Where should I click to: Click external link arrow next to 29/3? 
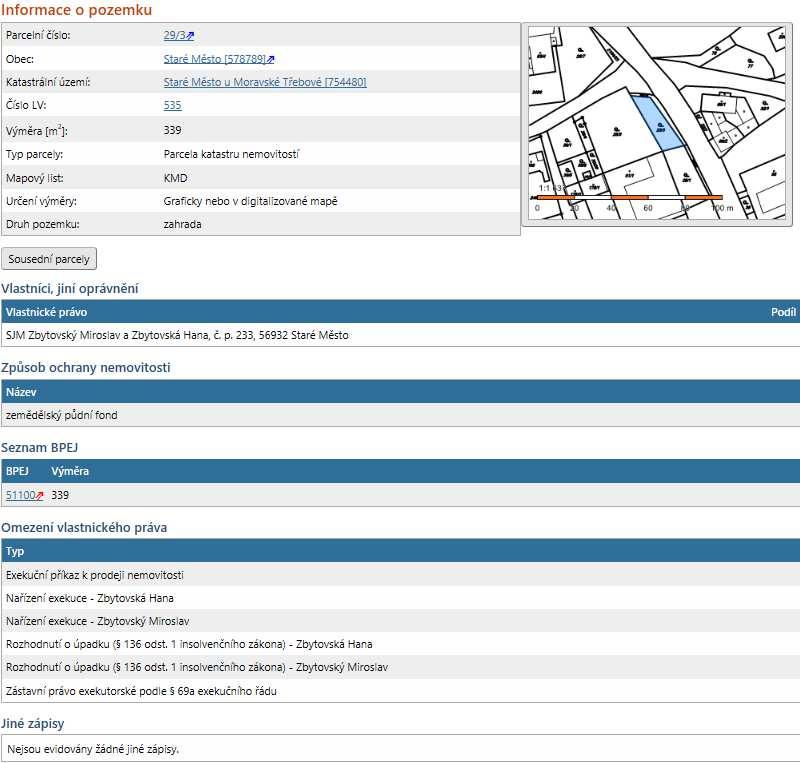[x=190, y=36]
